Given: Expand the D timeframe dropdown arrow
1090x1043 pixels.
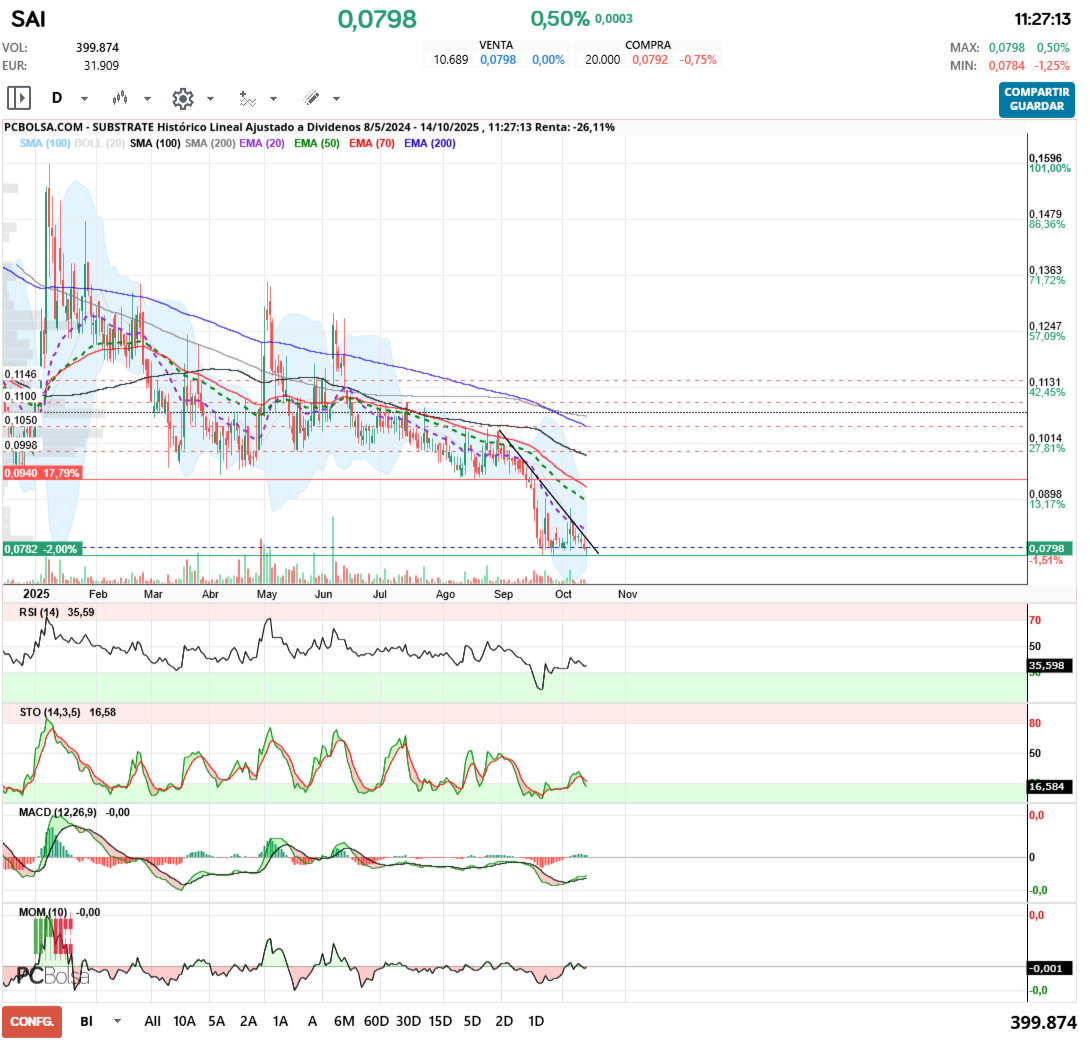Looking at the screenshot, I should pos(84,99).
